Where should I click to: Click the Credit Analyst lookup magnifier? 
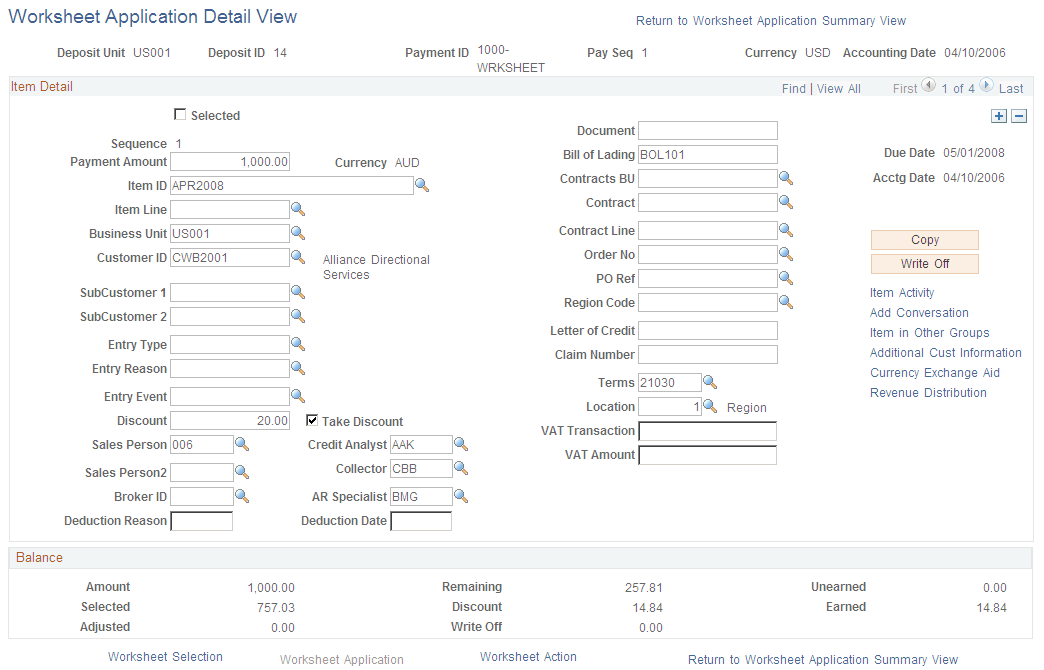pyautogui.click(x=460, y=444)
